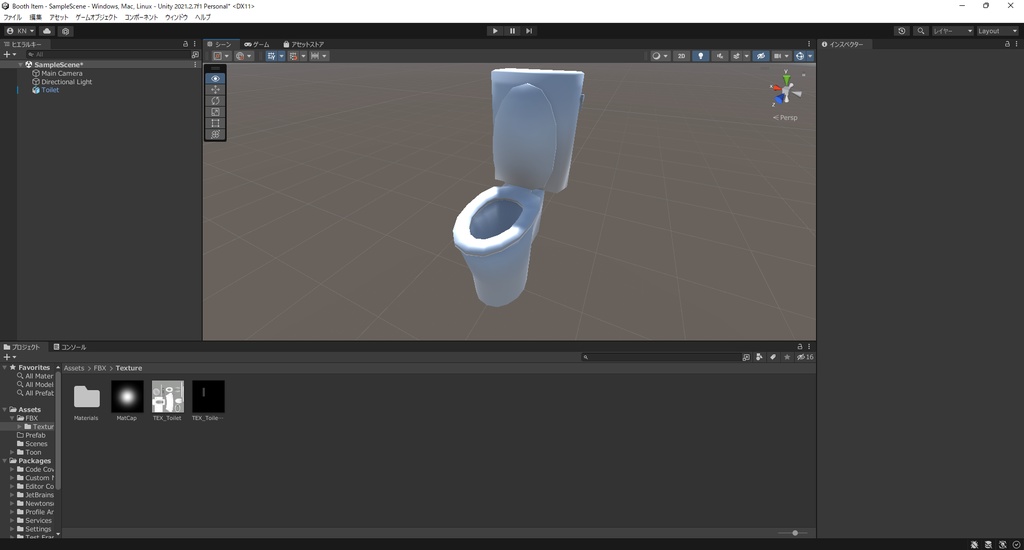Open the undo history icon in top toolbar
The height and width of the screenshot is (550, 1024).
pyautogui.click(x=902, y=31)
